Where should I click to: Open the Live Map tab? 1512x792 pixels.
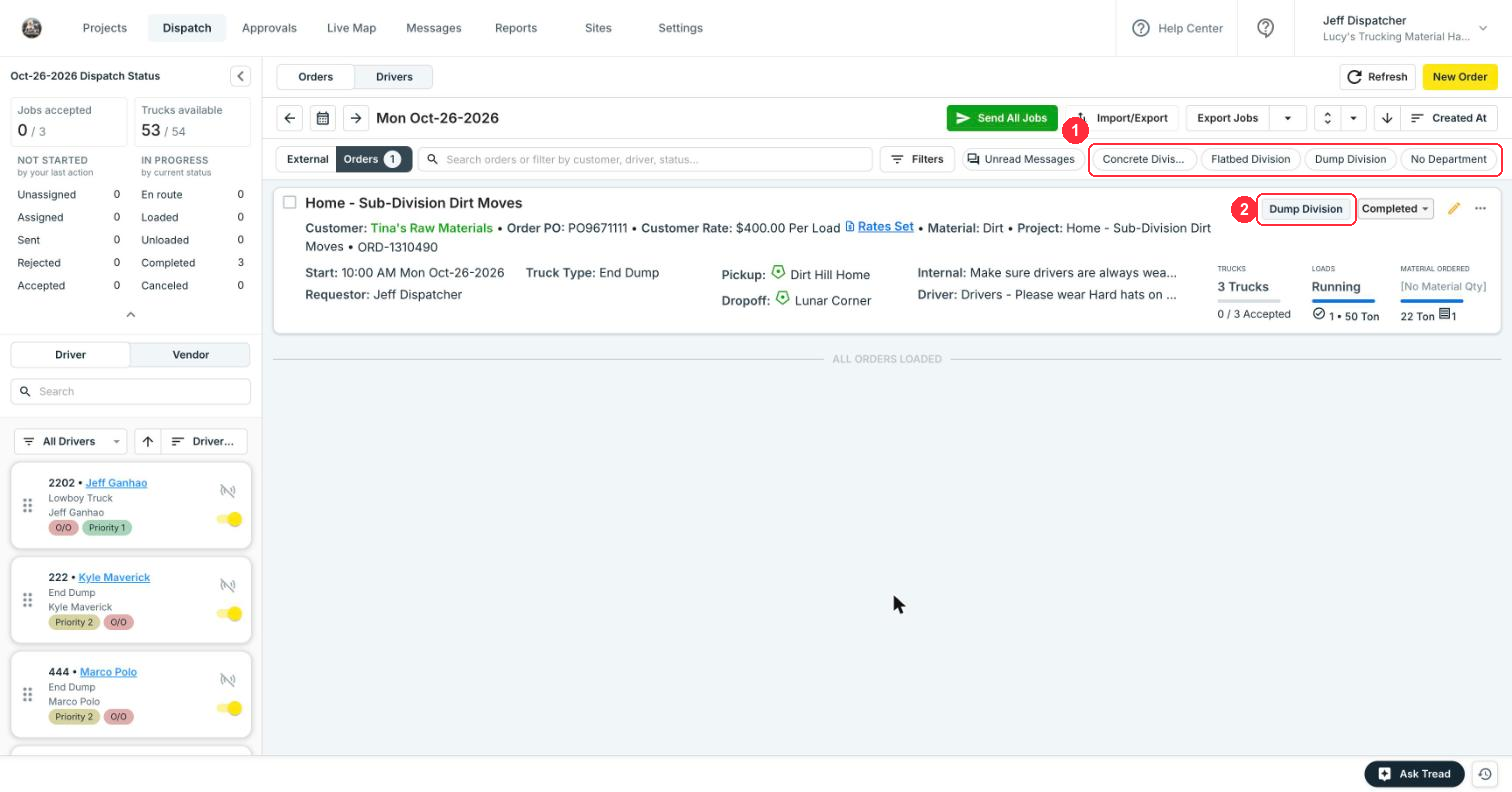click(x=351, y=28)
